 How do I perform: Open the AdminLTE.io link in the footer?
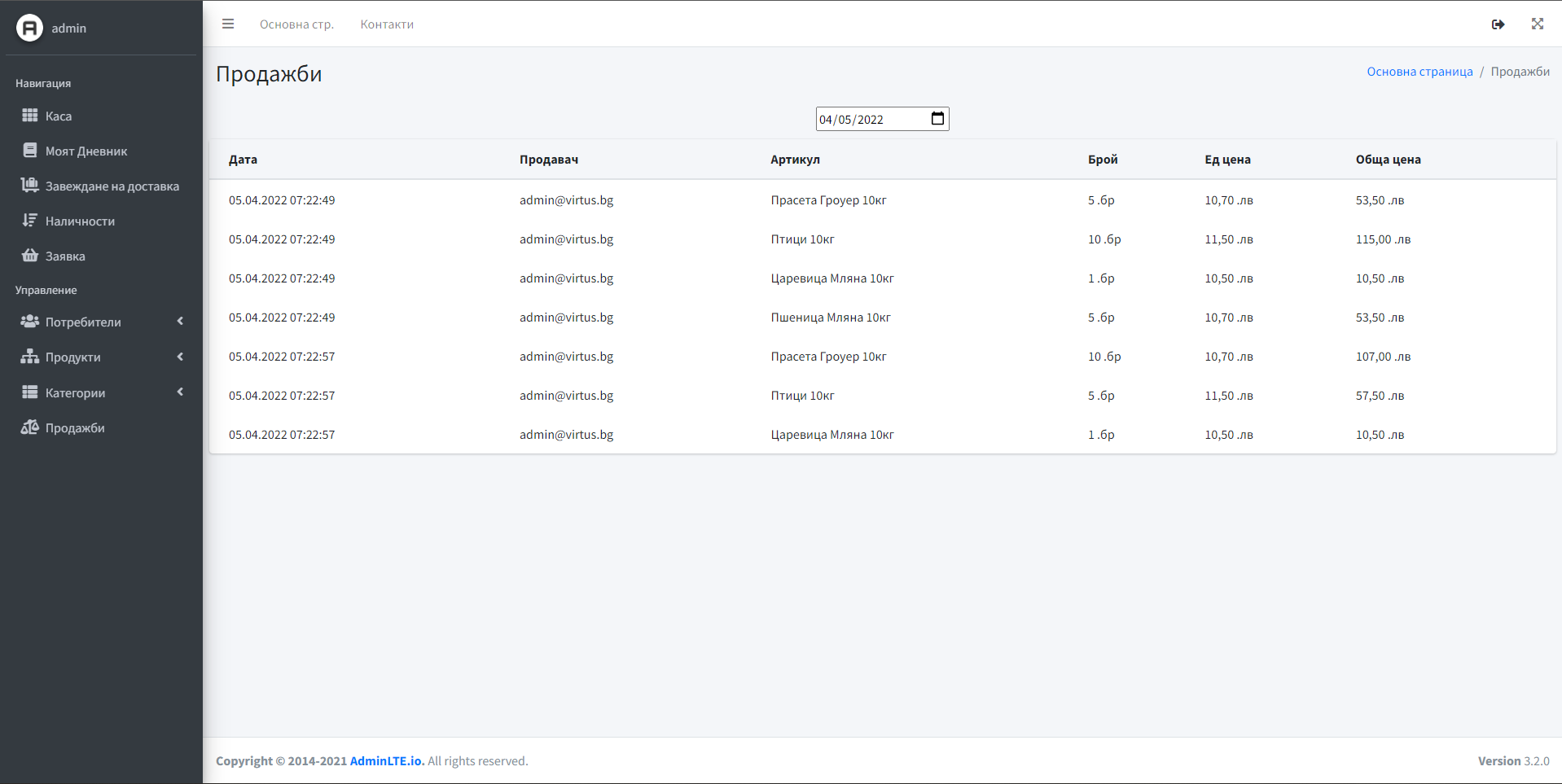coord(385,761)
